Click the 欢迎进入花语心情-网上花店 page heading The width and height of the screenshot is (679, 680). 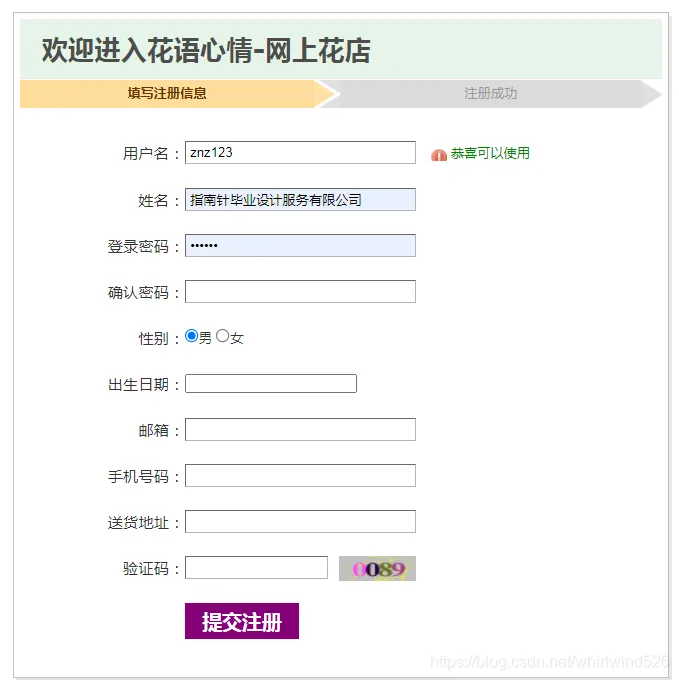pos(206,50)
